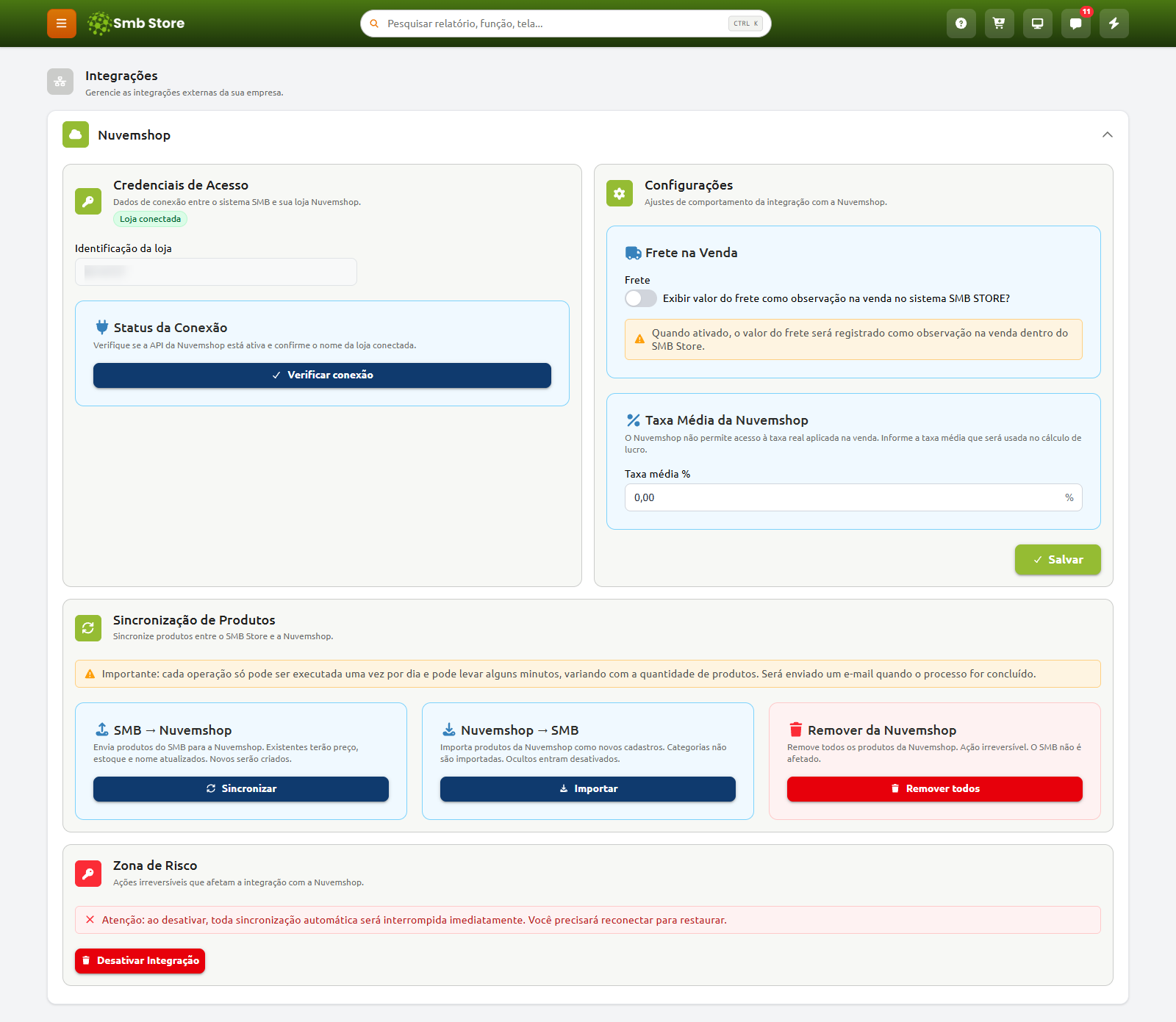Open the help question mark icon
This screenshot has width=1176, height=1022.
click(961, 24)
